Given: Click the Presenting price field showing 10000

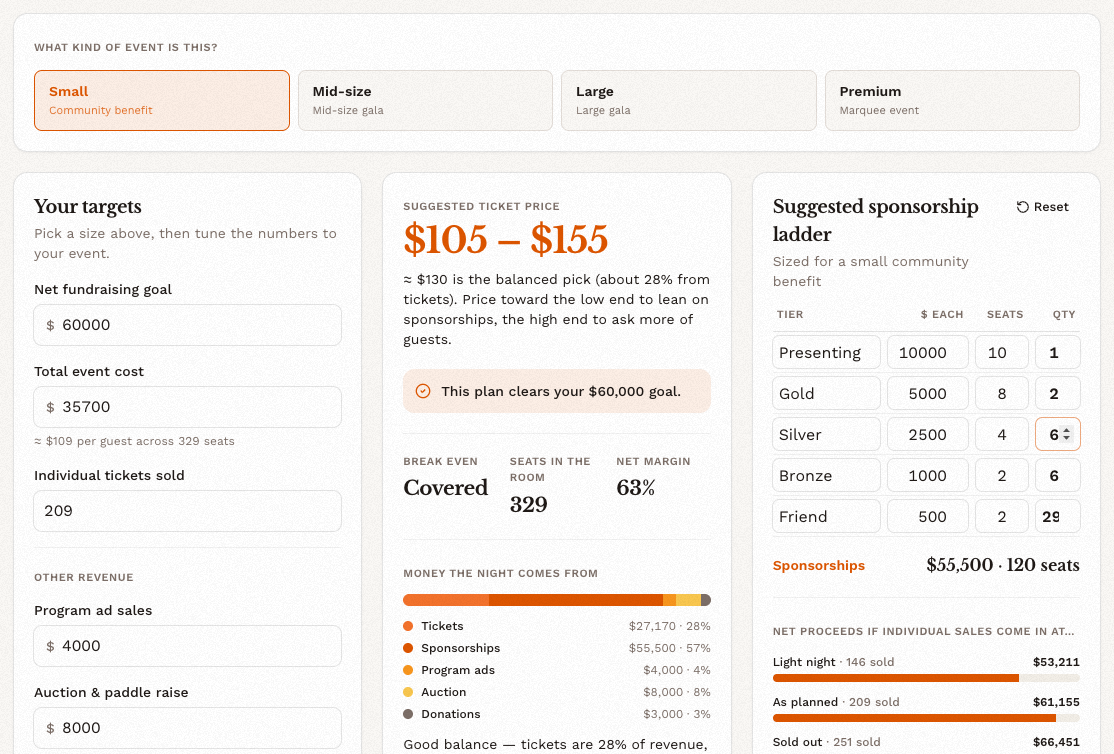Looking at the screenshot, I should 928,352.
